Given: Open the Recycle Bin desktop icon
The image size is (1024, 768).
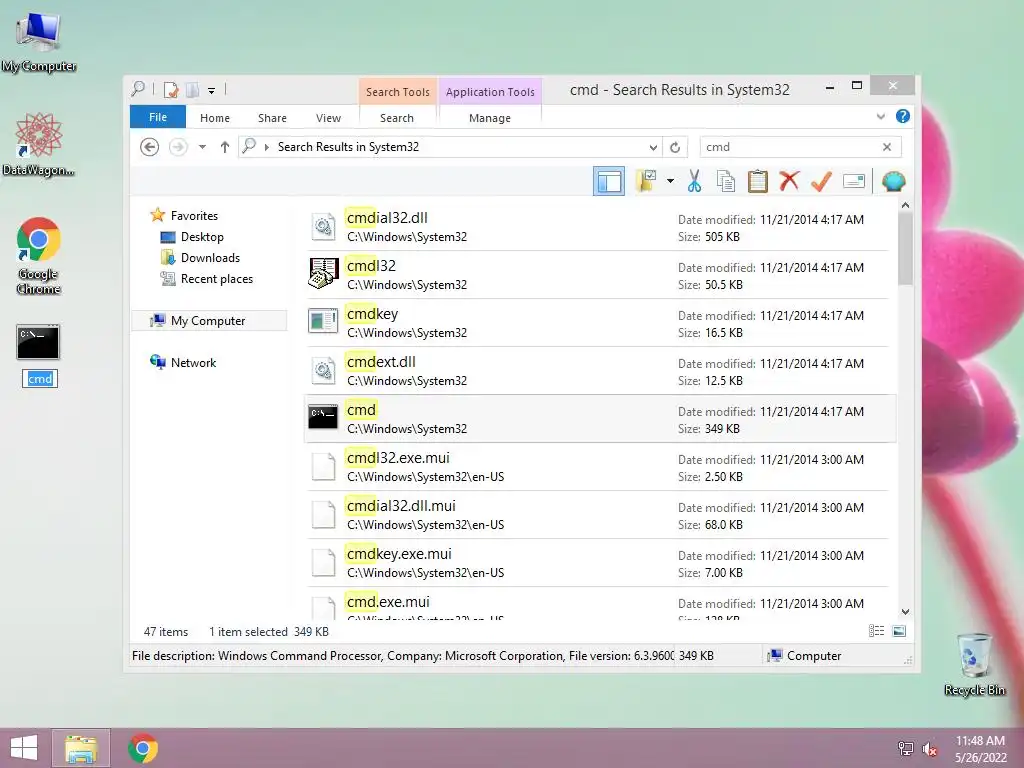Looking at the screenshot, I should point(974,664).
